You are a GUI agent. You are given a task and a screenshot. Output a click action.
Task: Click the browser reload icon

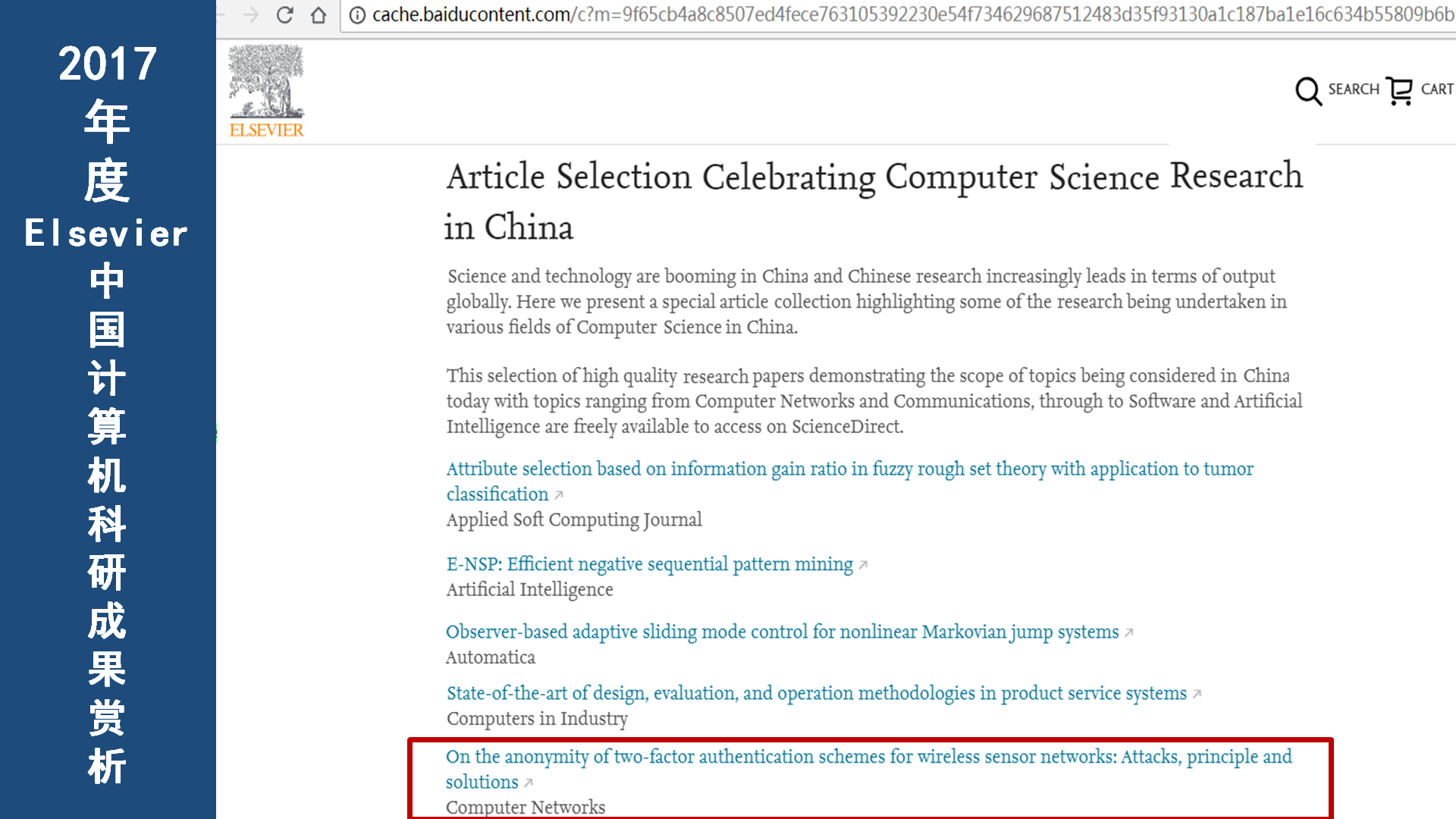coord(285,15)
